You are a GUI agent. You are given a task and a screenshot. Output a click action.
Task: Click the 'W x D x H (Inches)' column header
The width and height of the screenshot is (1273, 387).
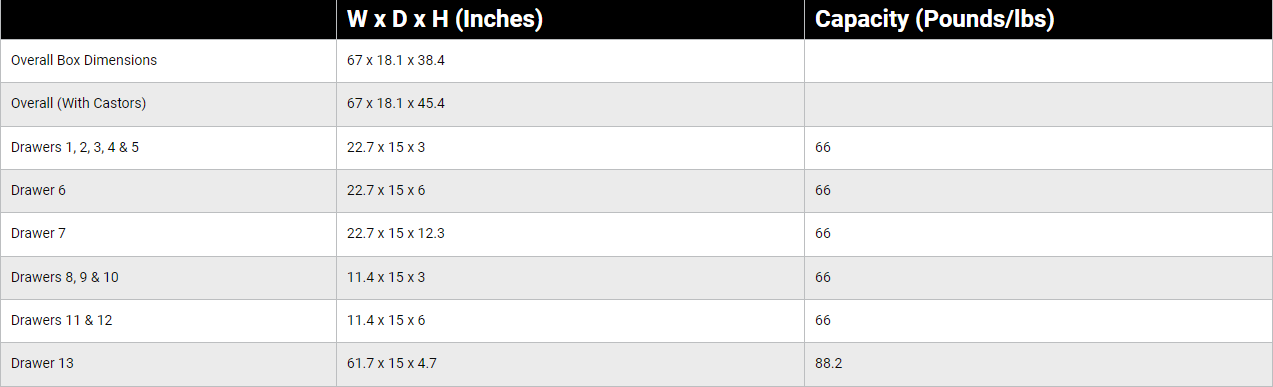pos(445,20)
